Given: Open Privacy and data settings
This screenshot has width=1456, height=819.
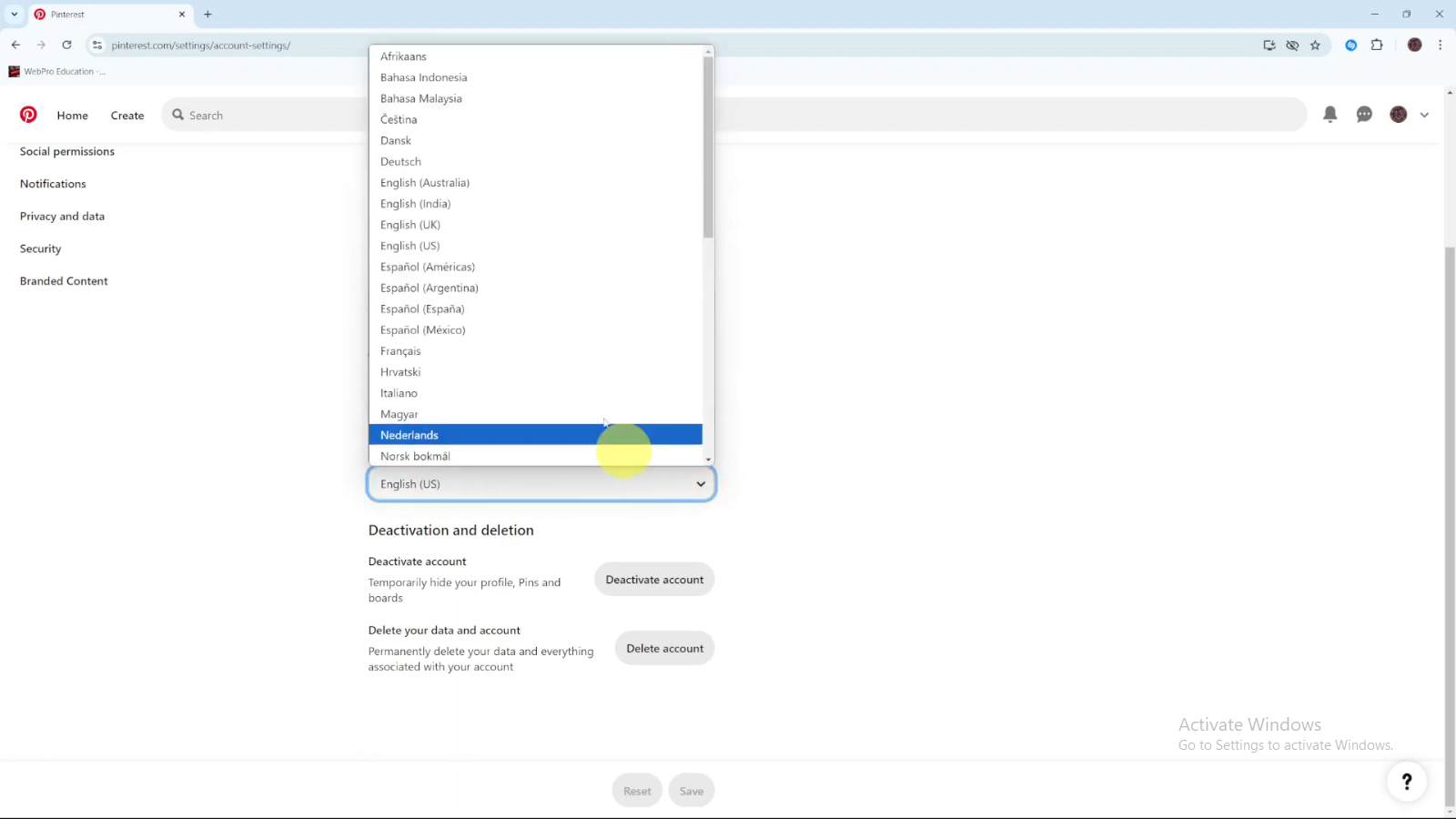Looking at the screenshot, I should (x=62, y=217).
